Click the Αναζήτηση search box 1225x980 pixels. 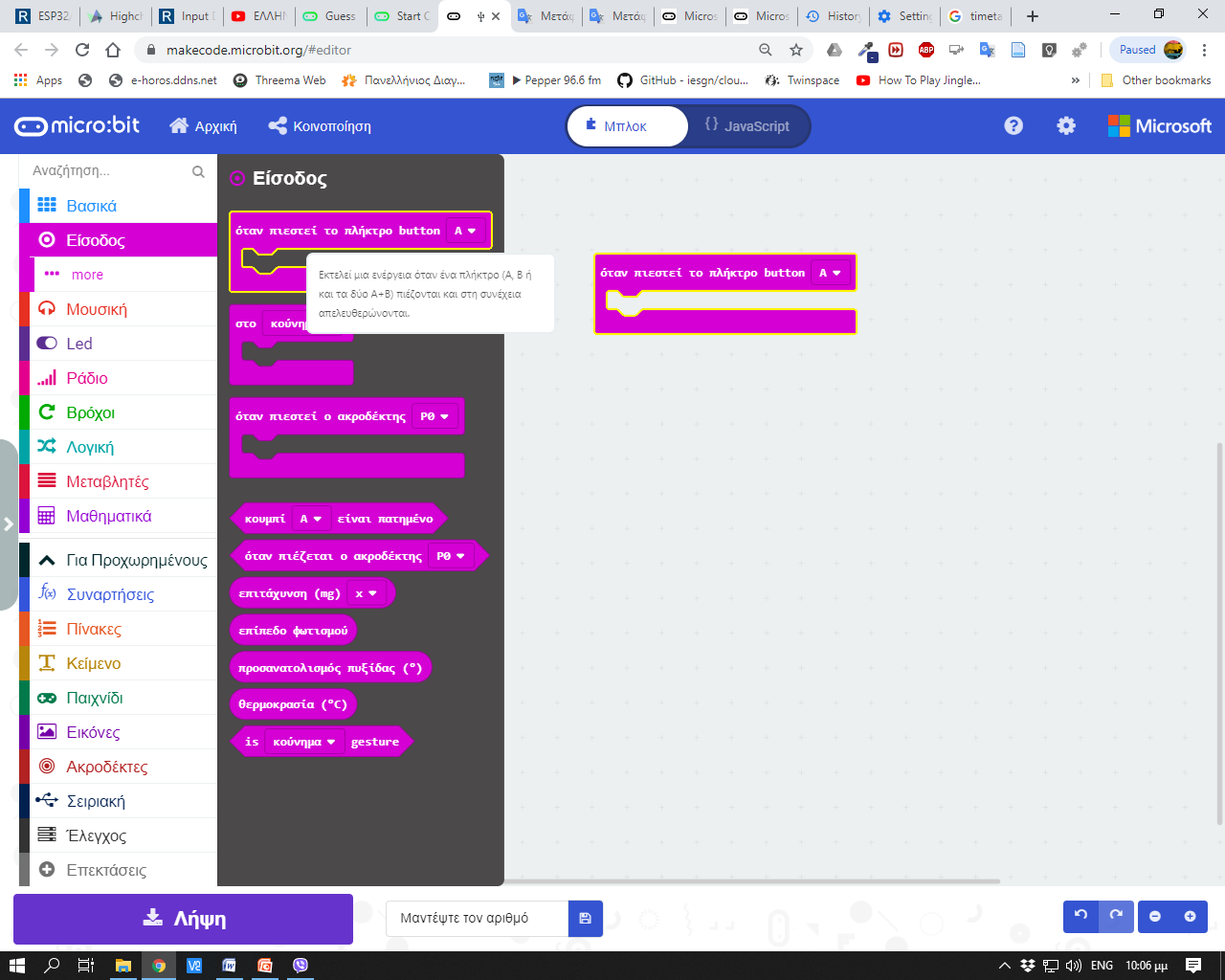coord(119,171)
